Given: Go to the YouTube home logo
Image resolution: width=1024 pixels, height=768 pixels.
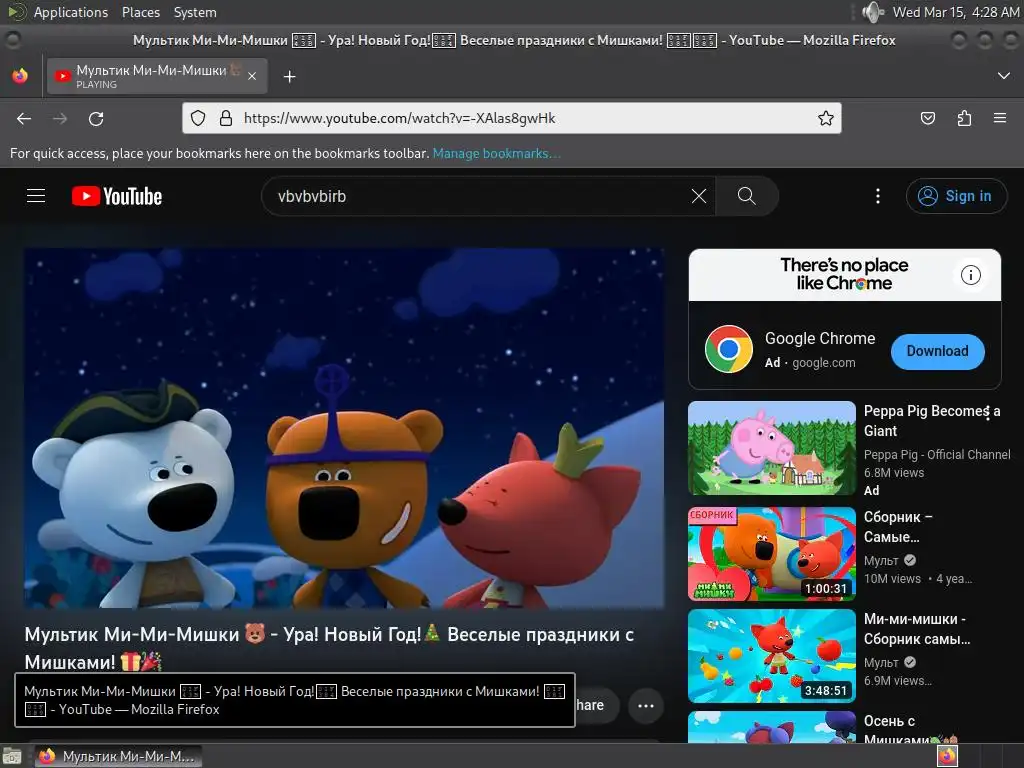Looking at the screenshot, I should pos(117,196).
